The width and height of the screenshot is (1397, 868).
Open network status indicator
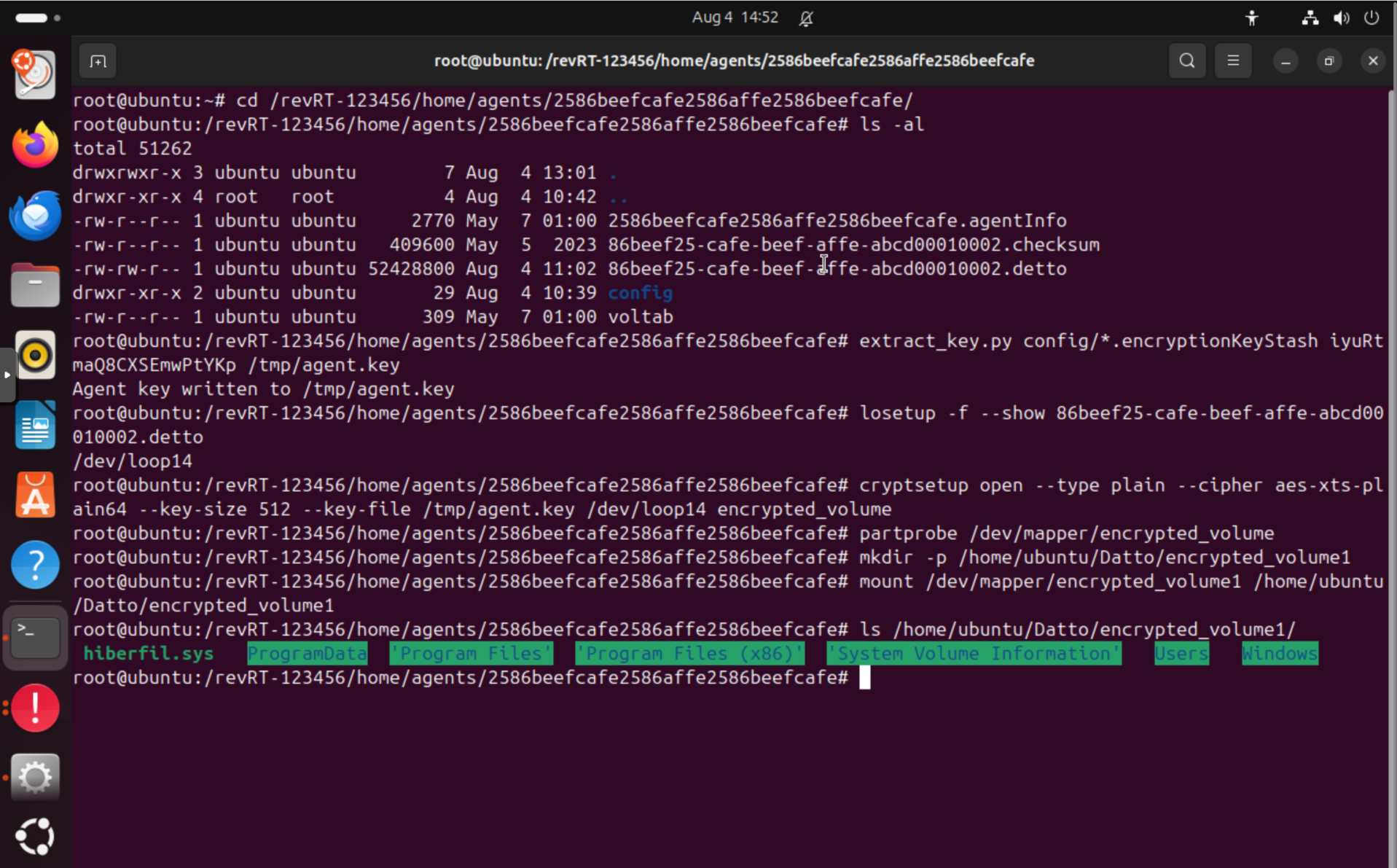coord(1310,17)
